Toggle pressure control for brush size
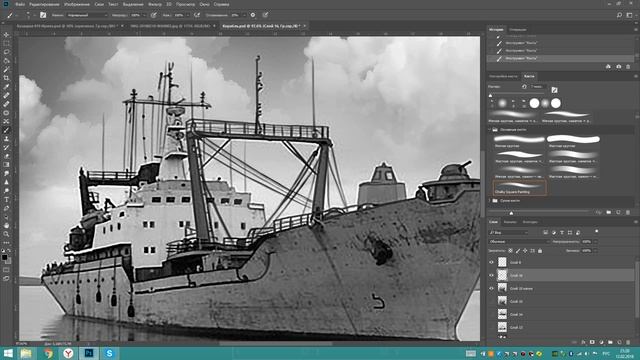The width and height of the screenshot is (640, 360). point(265,15)
